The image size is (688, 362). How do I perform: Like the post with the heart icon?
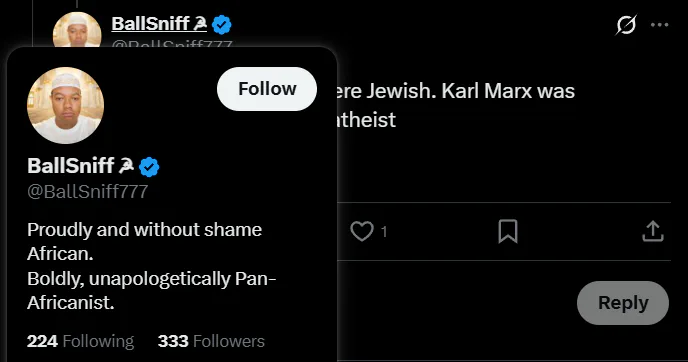tap(362, 231)
